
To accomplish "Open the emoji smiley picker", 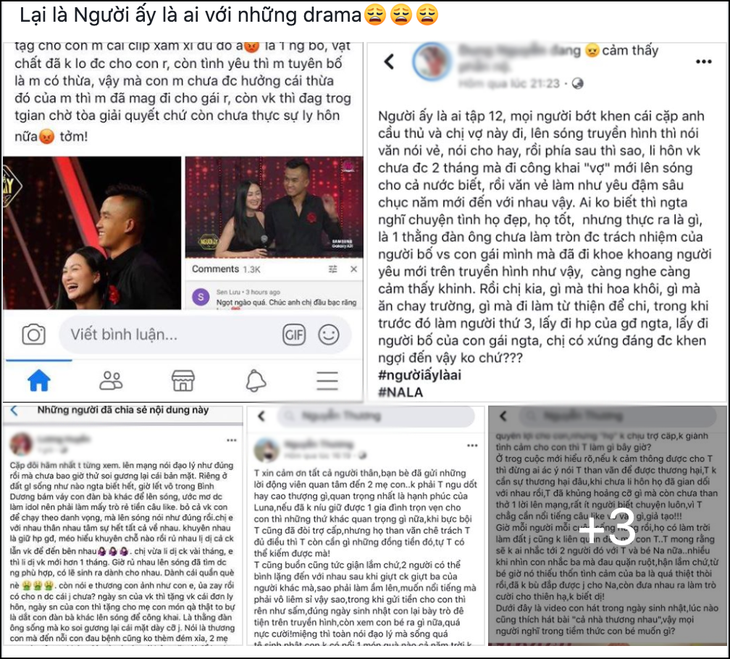I will (x=329, y=334).
